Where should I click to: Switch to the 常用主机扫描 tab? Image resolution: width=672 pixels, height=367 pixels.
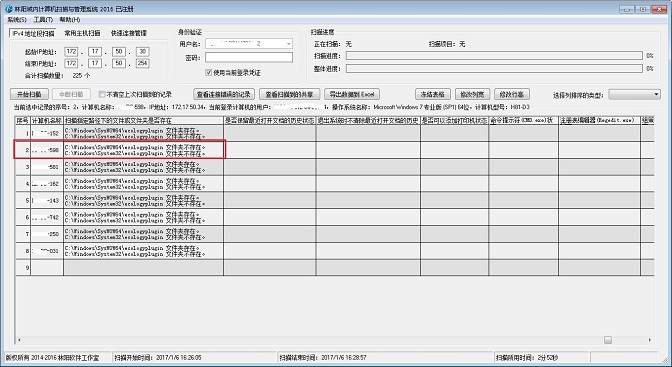tap(82, 33)
